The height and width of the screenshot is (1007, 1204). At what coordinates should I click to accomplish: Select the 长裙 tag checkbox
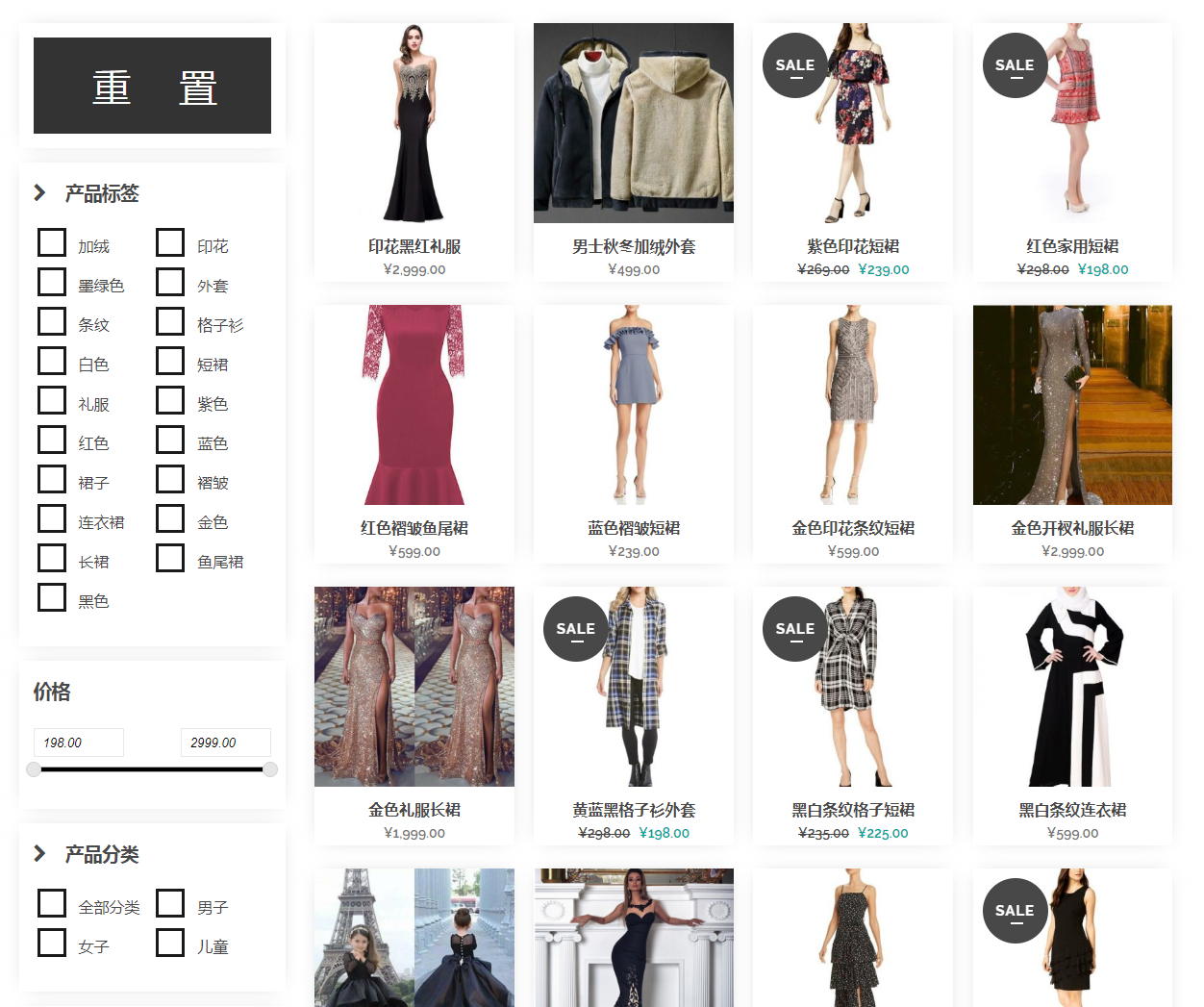52,558
